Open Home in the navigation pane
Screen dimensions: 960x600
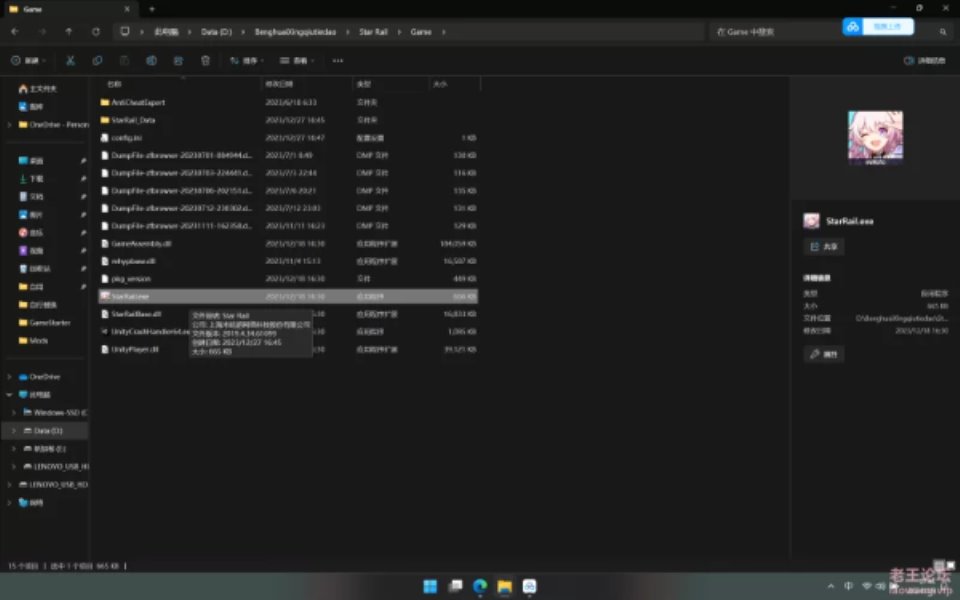pyautogui.click(x=38, y=89)
